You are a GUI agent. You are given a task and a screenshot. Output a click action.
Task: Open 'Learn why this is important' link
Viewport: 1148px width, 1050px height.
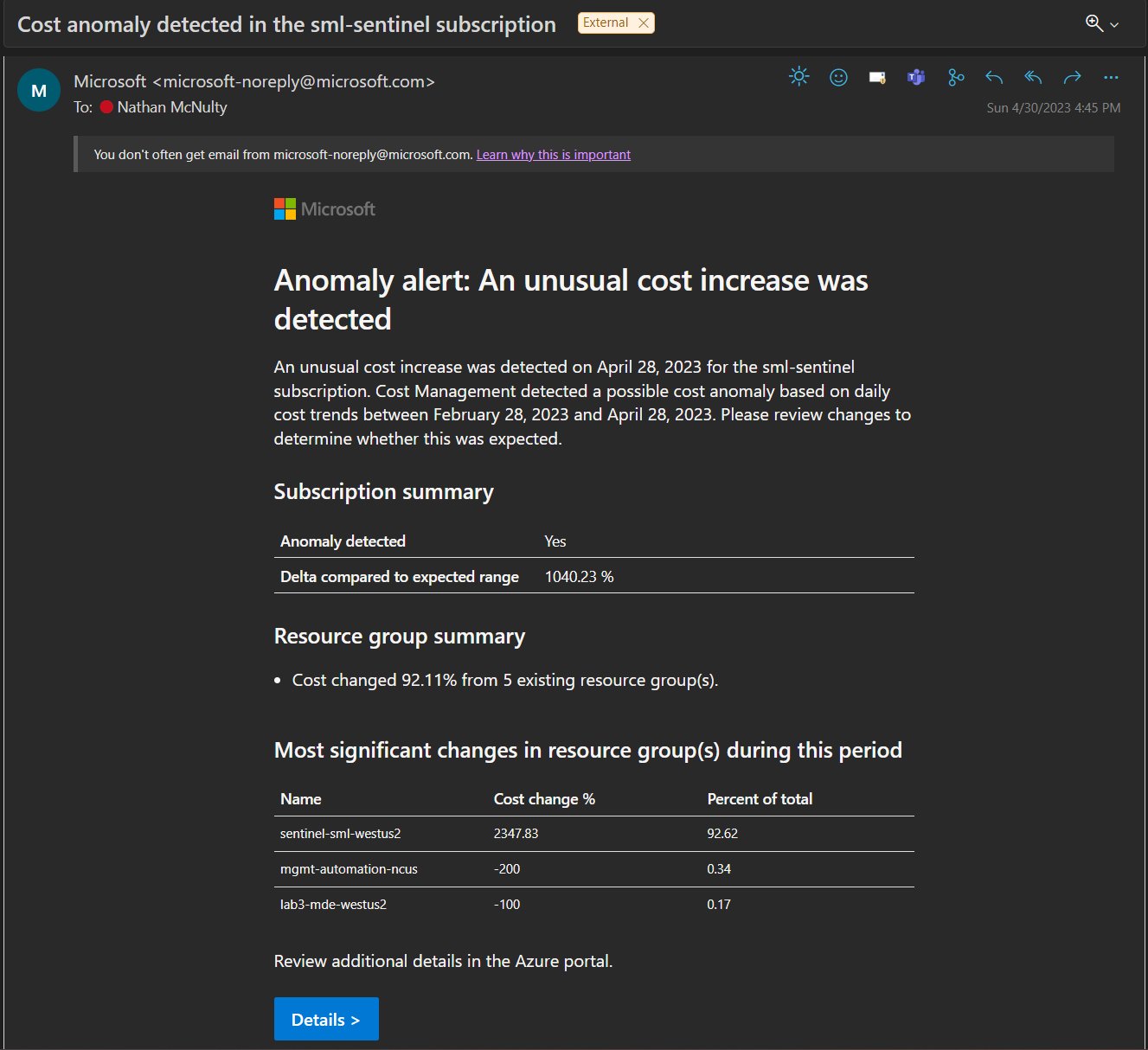click(x=554, y=155)
